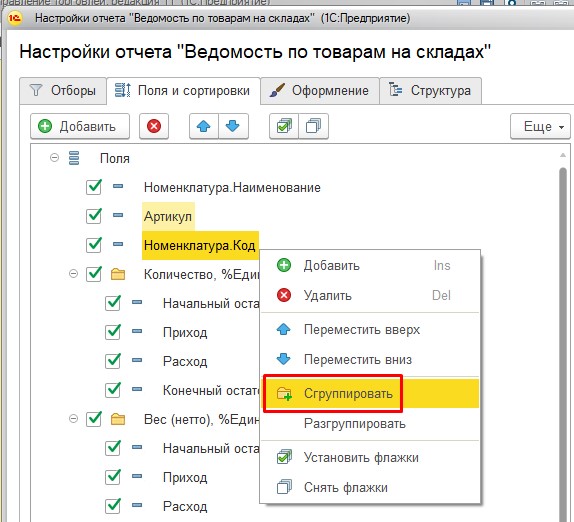Click folder icon of Количество group
574x522 pixels.
(118, 274)
